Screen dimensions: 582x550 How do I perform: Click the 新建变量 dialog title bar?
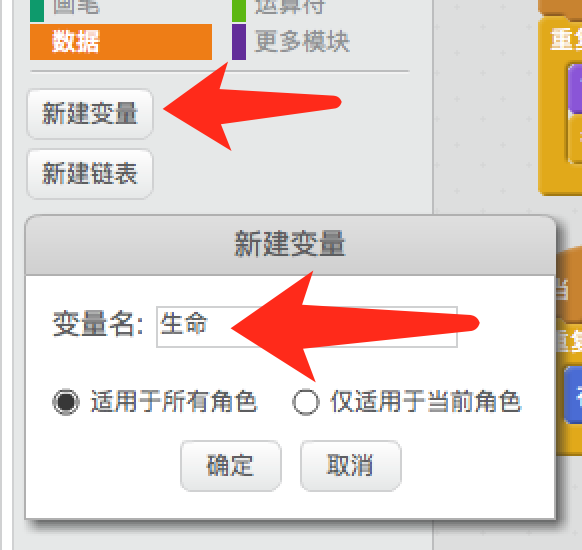pos(290,245)
